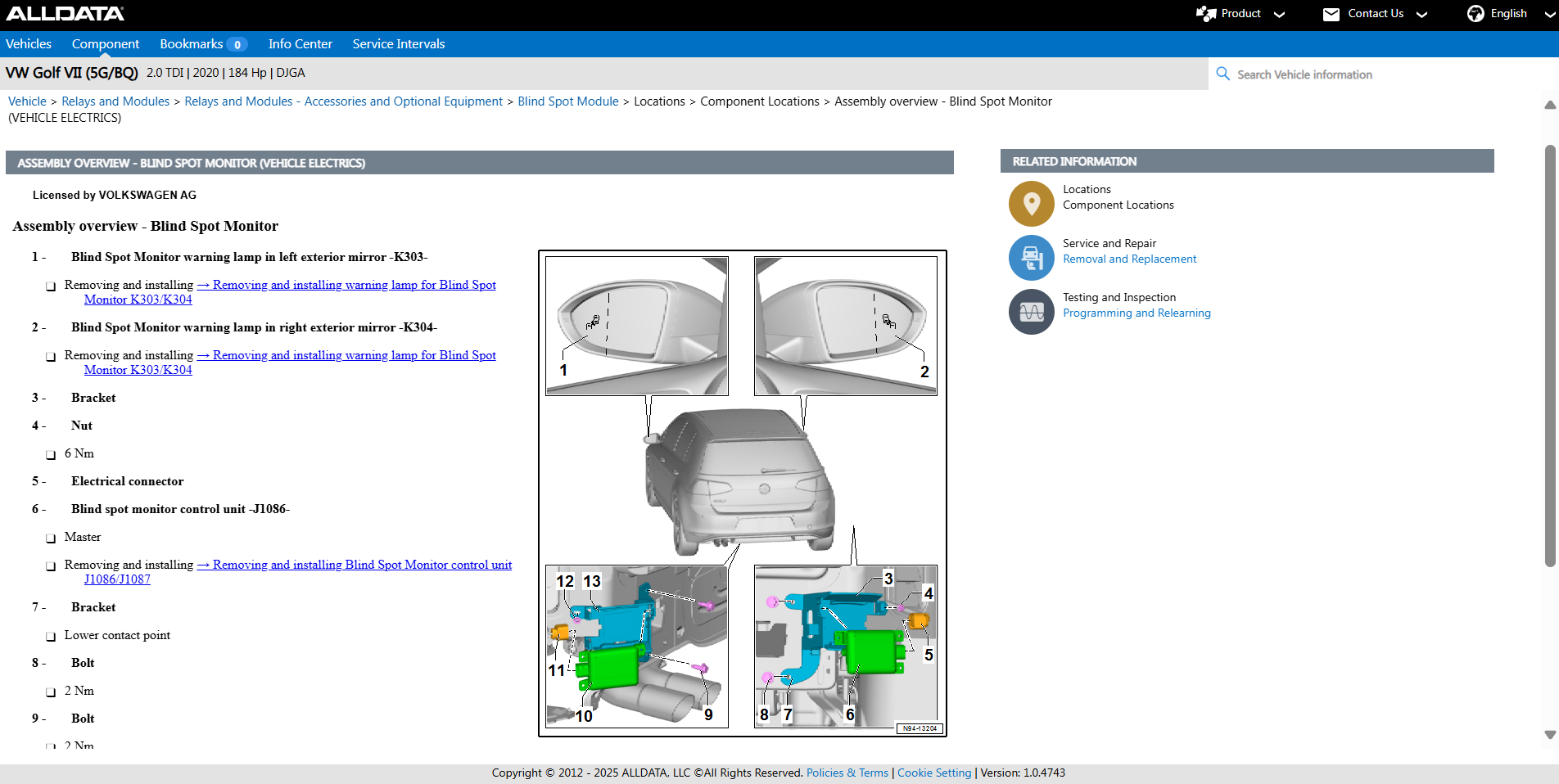Open the Removal and Replacement link

click(1129, 259)
